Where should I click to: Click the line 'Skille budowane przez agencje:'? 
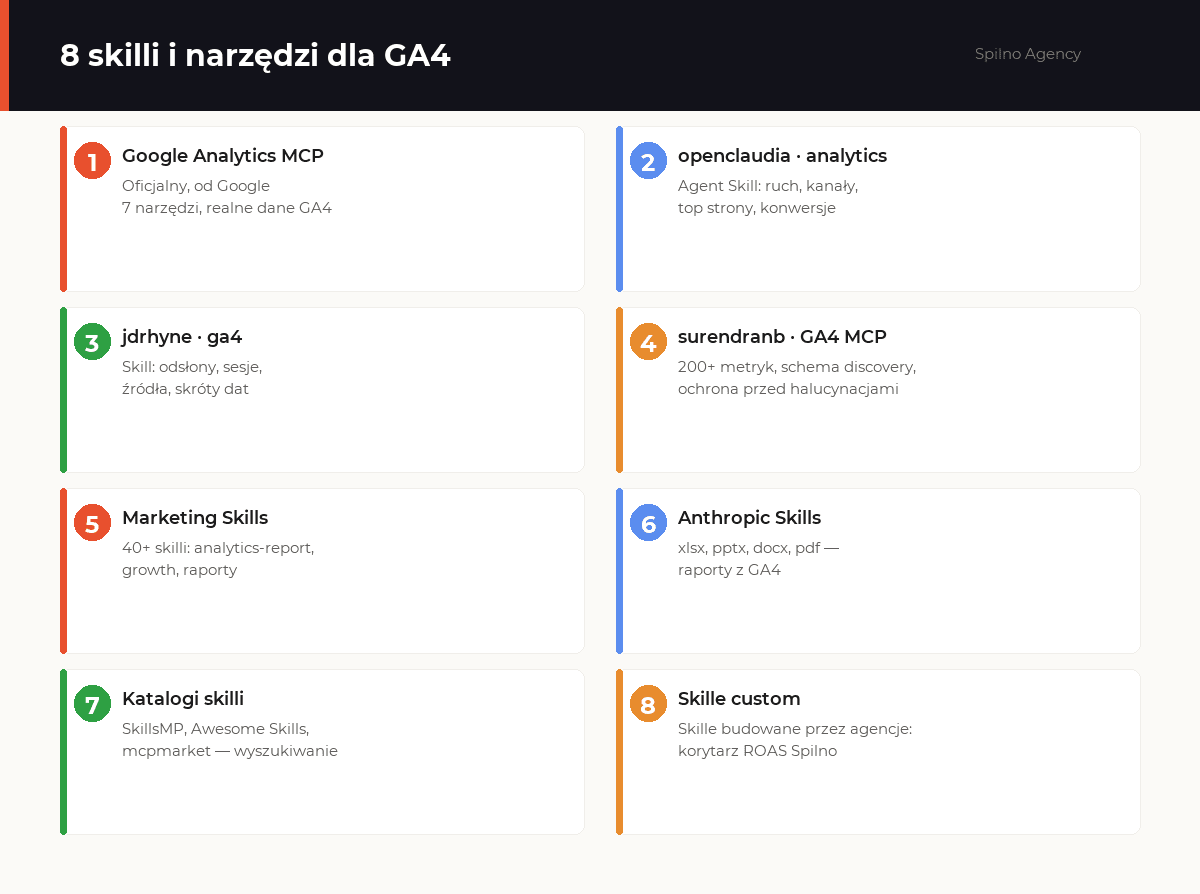795,729
